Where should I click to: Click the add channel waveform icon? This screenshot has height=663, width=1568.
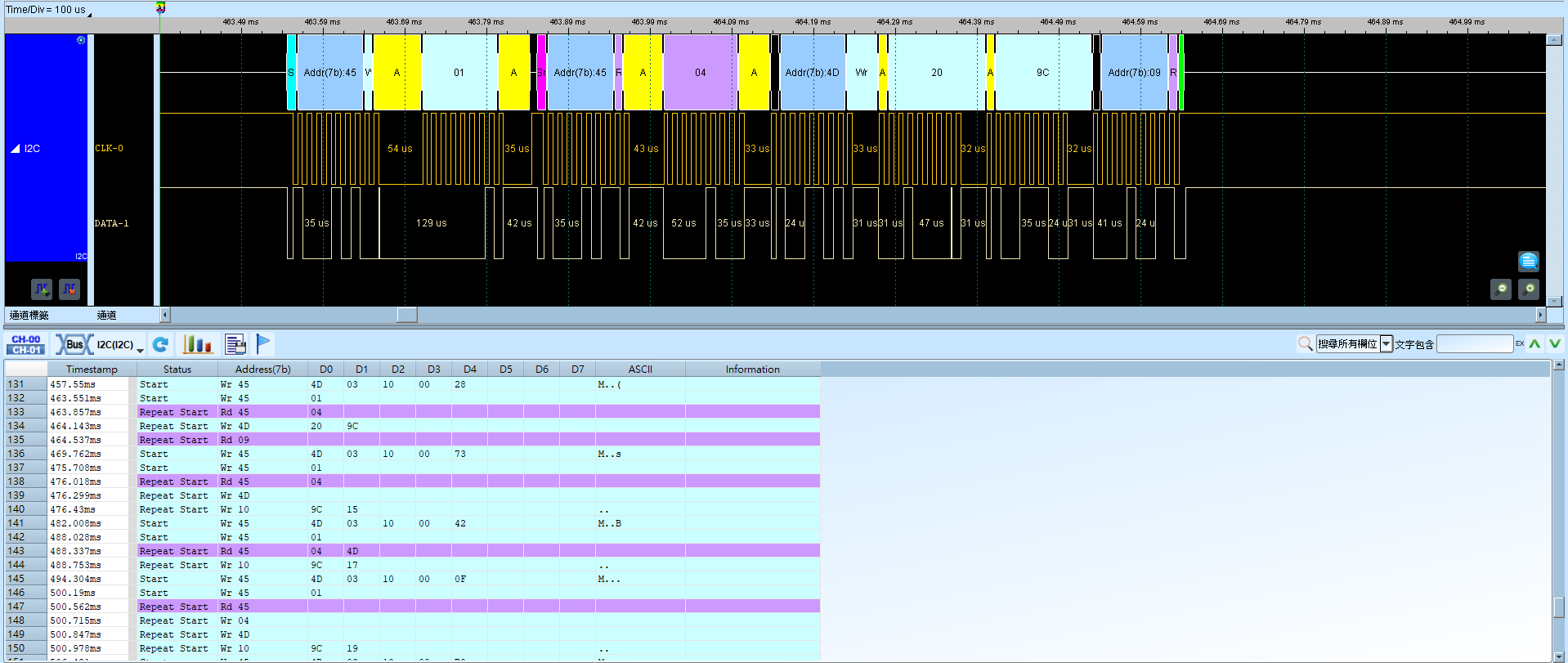42,289
